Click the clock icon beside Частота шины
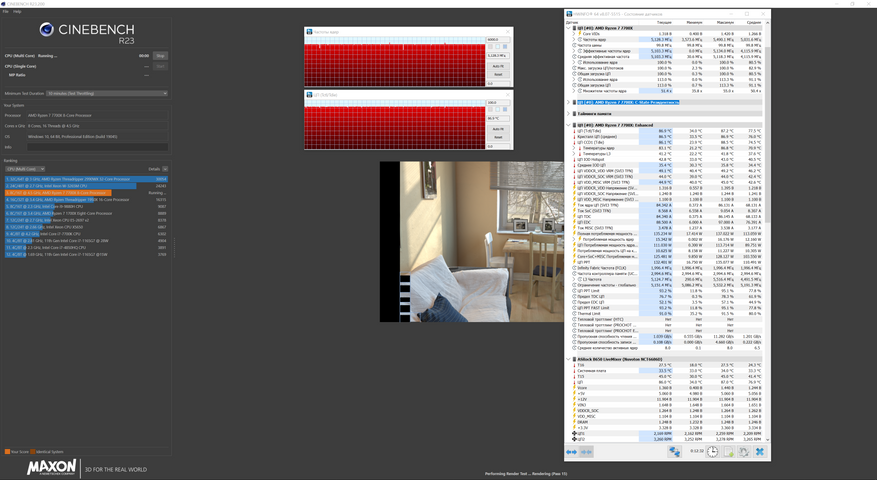Screen dimensions: 877x480 (x=574, y=45)
